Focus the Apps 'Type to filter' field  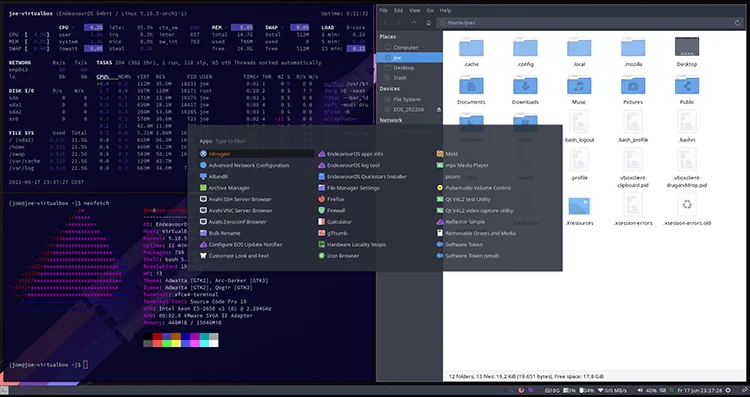(x=231, y=142)
